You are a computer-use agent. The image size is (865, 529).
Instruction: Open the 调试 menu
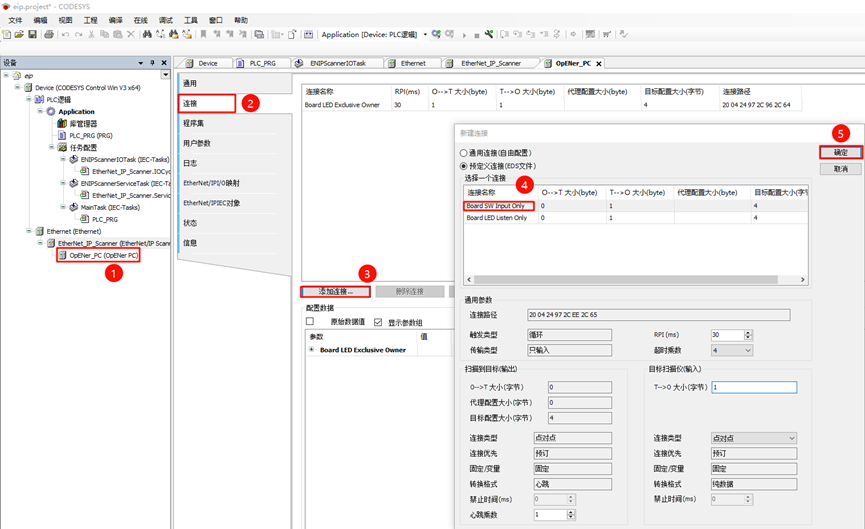[165, 20]
